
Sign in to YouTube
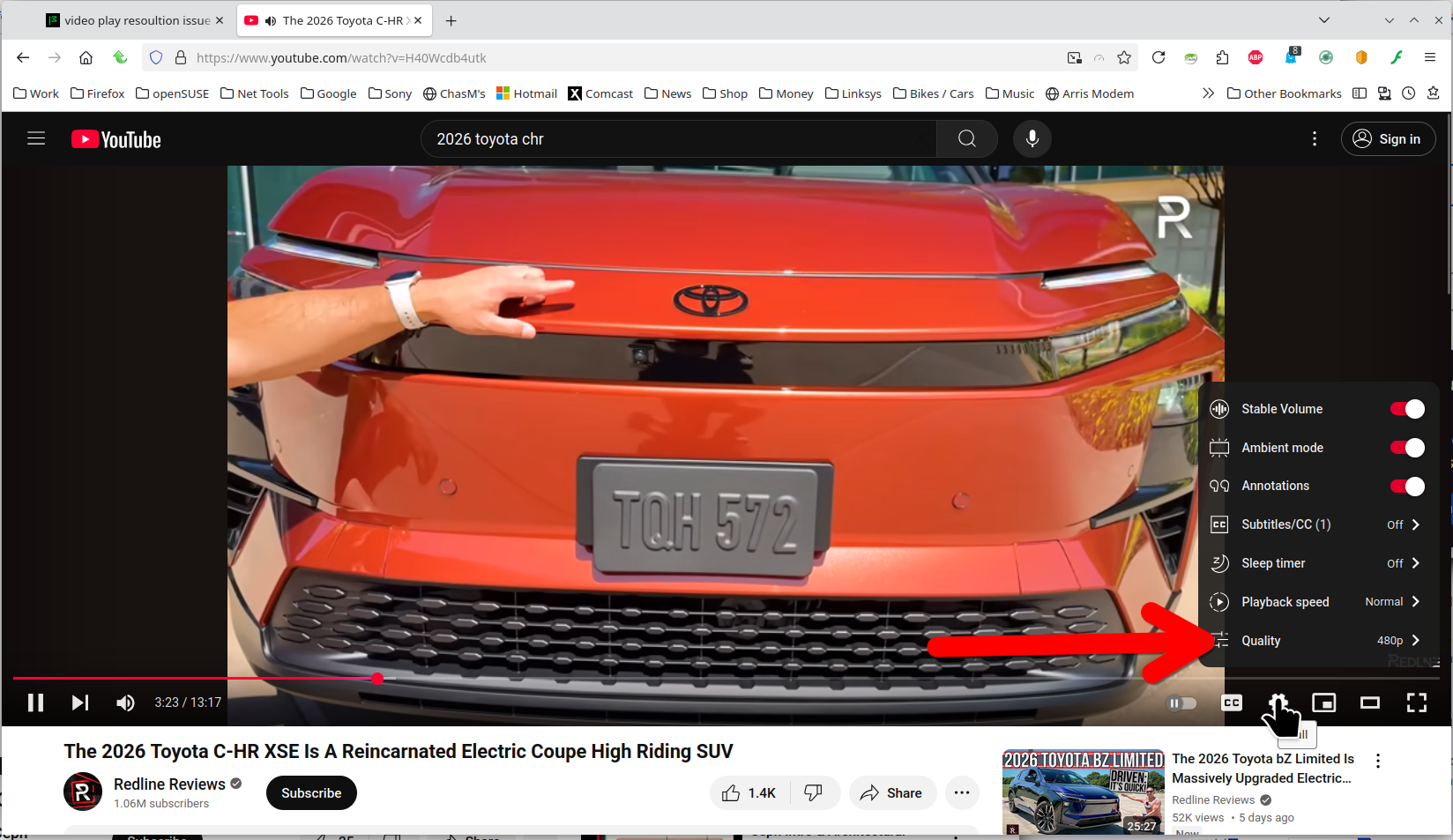coord(1388,139)
